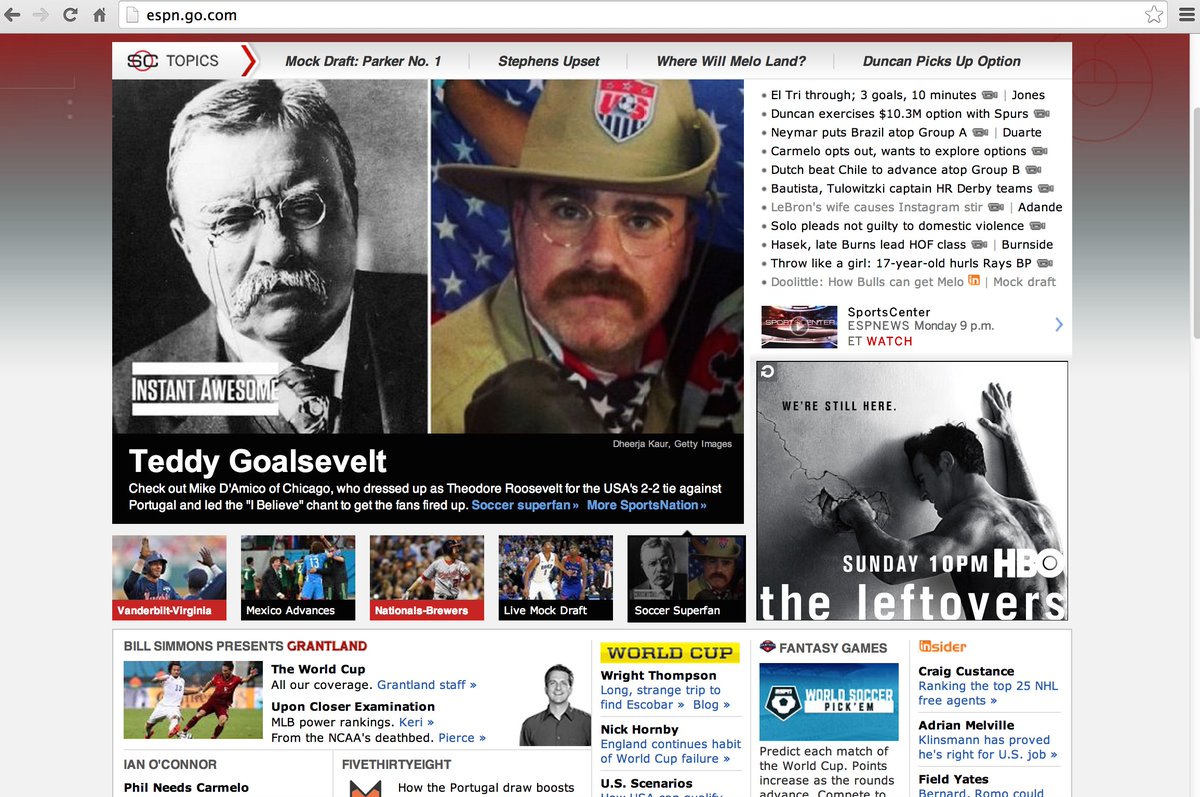Viewport: 1200px width, 797px height.
Task: Play video icon next to Duncan exercises headline
Action: point(1041,114)
